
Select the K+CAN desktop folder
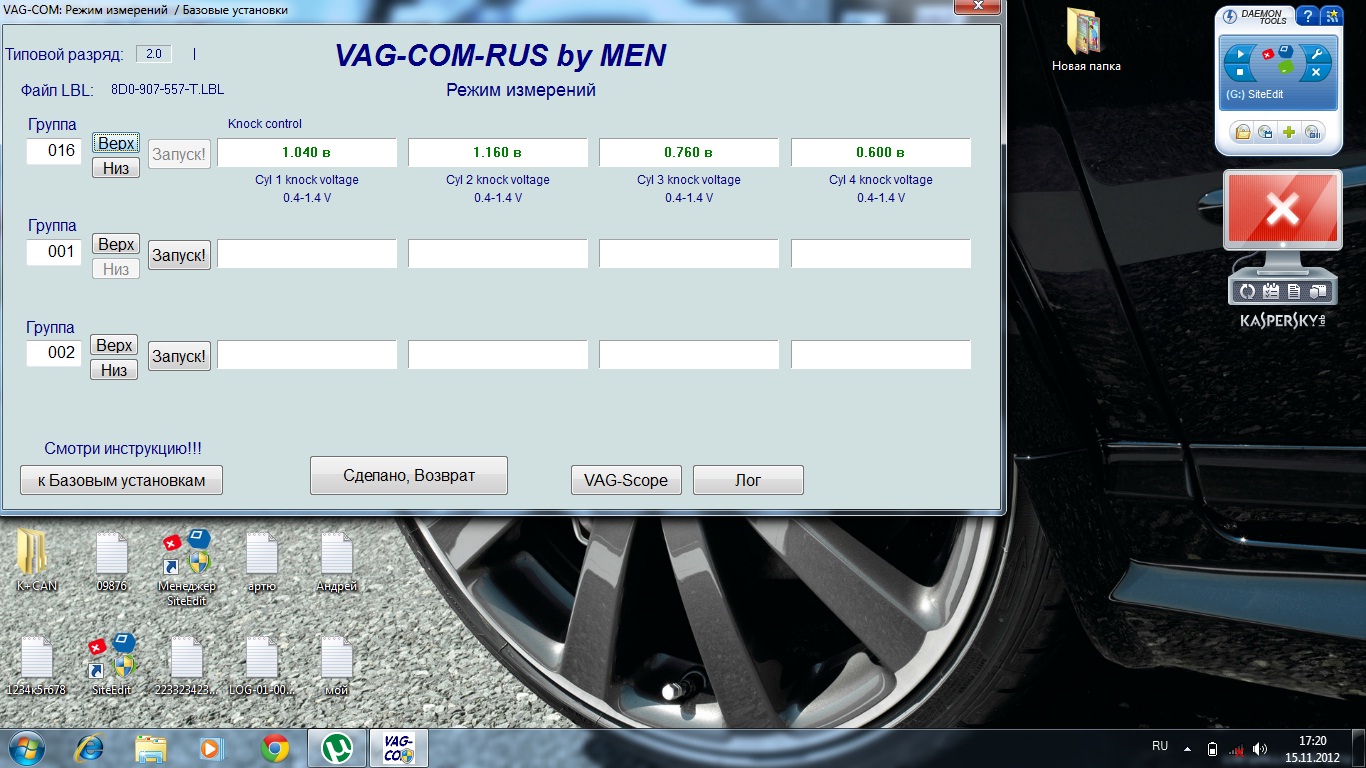36,560
